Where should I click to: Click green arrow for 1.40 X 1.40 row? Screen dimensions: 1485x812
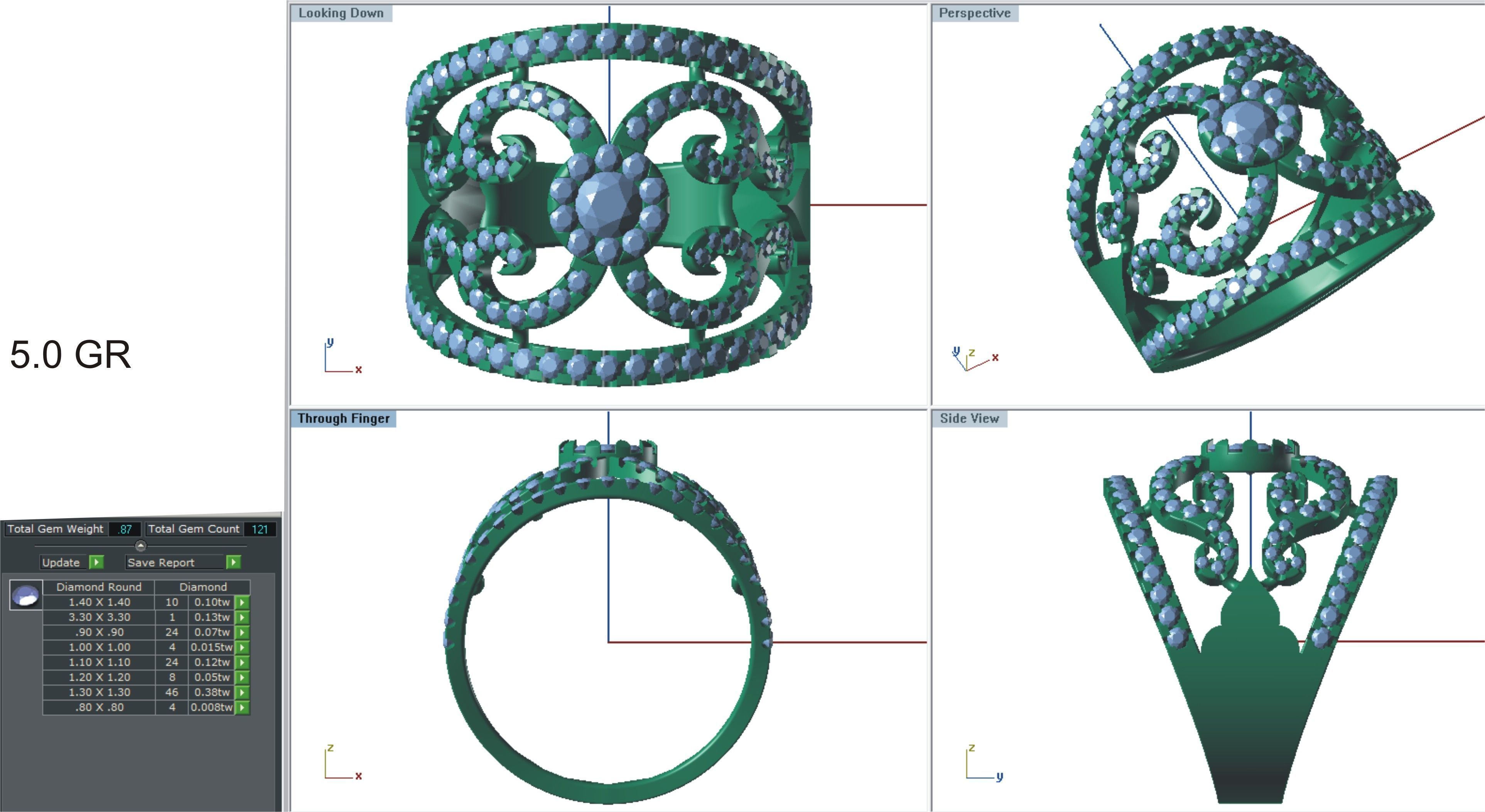[242, 602]
